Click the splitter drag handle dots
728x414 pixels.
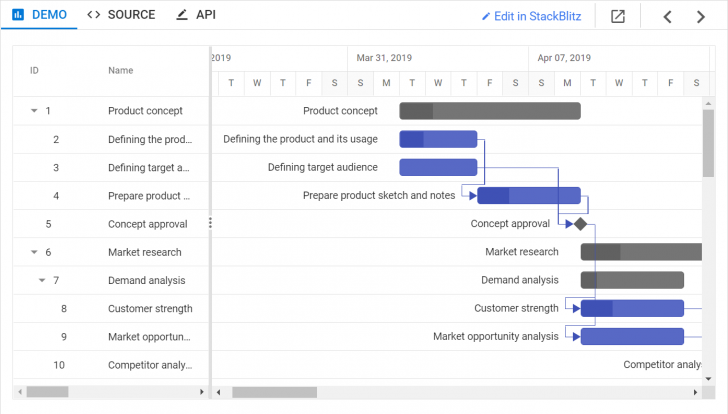pyautogui.click(x=210, y=223)
